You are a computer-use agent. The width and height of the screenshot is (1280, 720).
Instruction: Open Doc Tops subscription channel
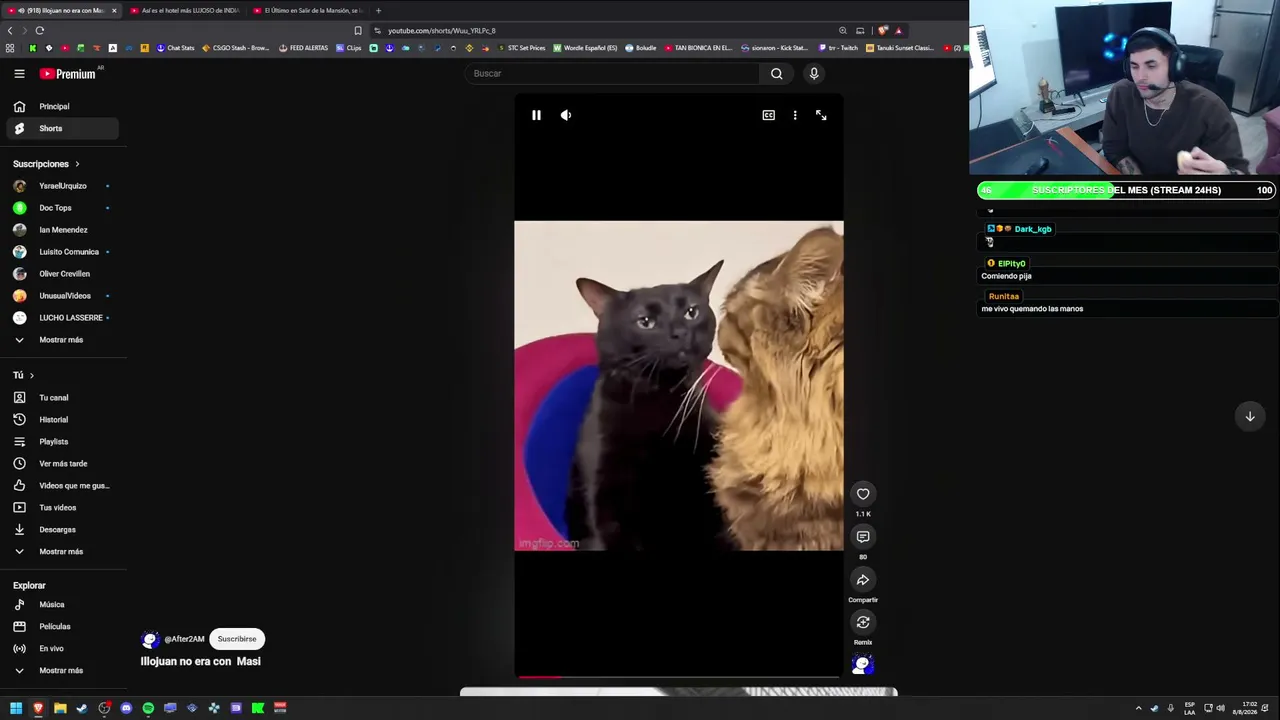point(63,208)
